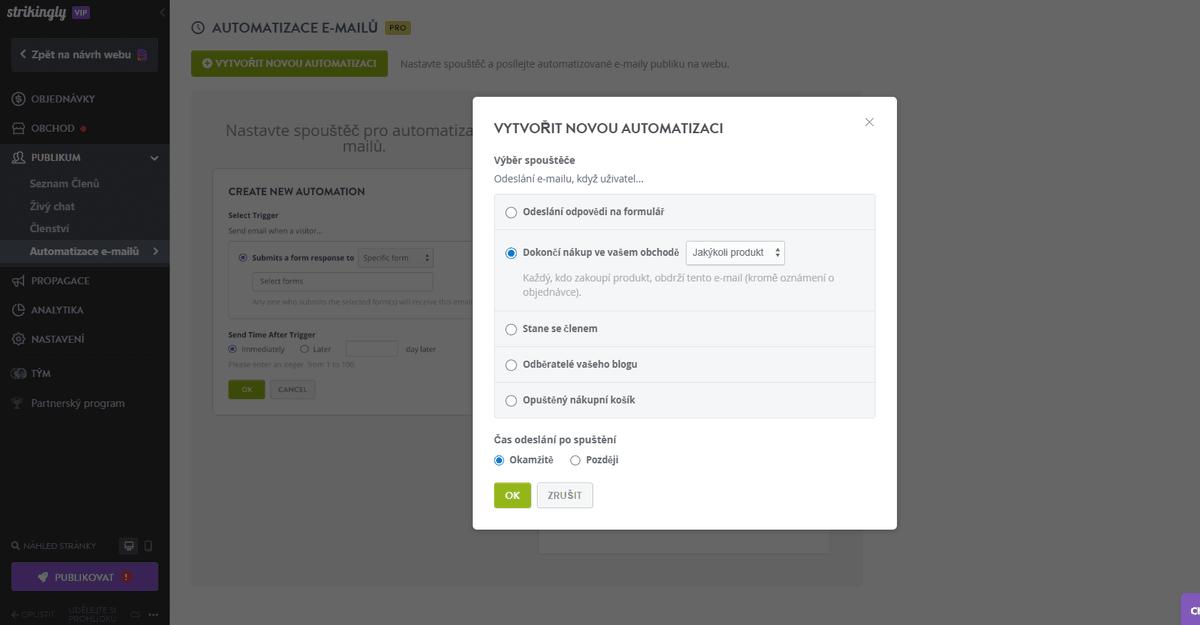Screen dimensions: 1200x625
Task: Open the ellipsis menu at bottom left
Action: coord(153,614)
